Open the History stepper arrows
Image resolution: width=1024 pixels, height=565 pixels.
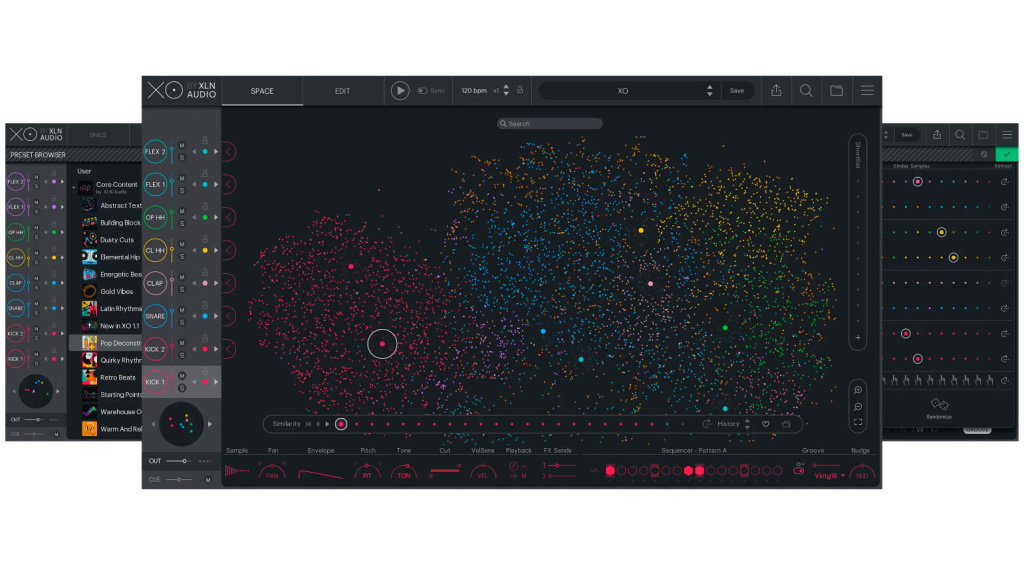[x=748, y=424]
